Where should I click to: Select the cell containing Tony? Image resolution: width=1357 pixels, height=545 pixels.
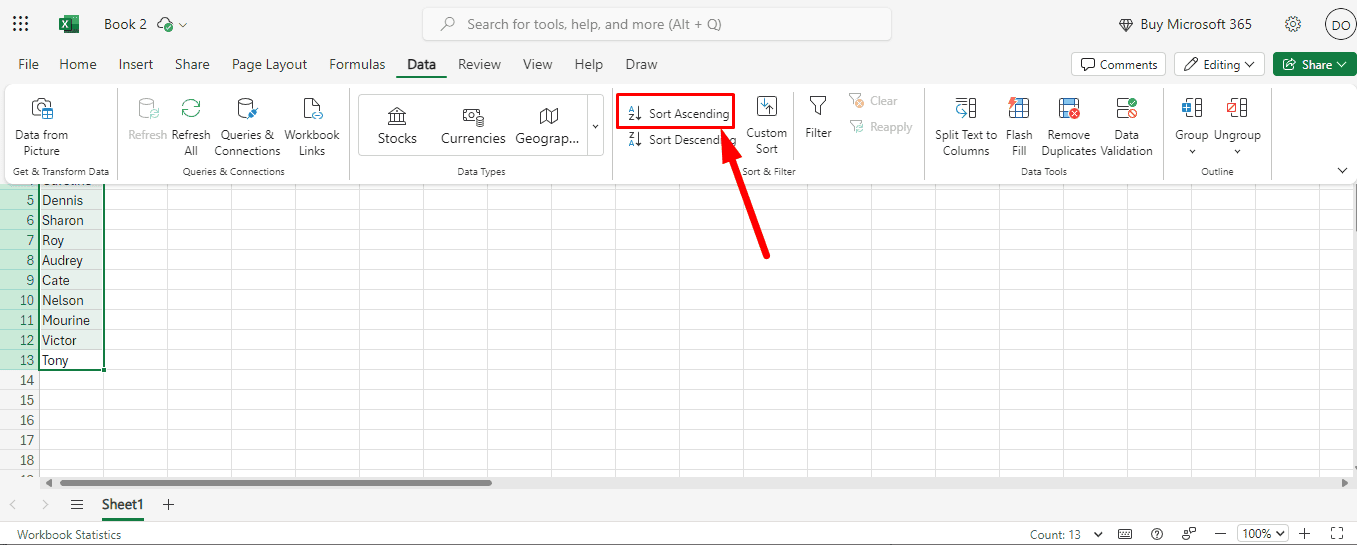(71, 360)
